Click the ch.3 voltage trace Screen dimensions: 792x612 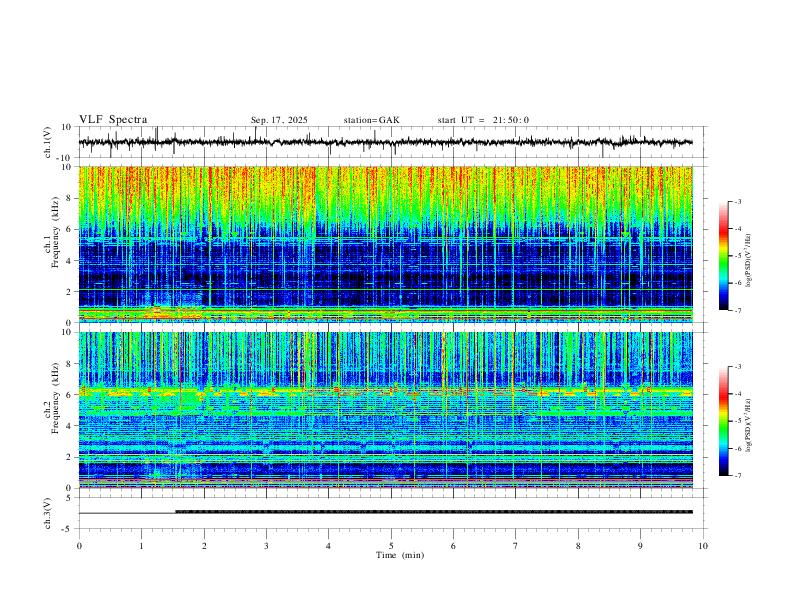click(x=385, y=513)
